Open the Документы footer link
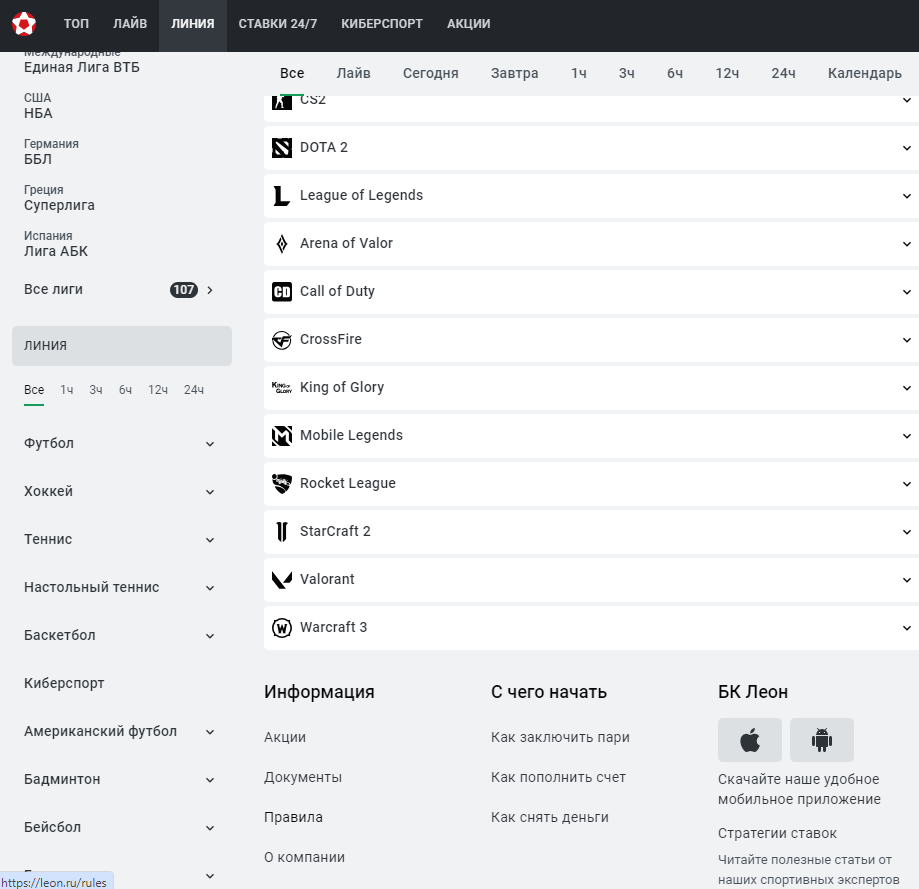 (303, 778)
